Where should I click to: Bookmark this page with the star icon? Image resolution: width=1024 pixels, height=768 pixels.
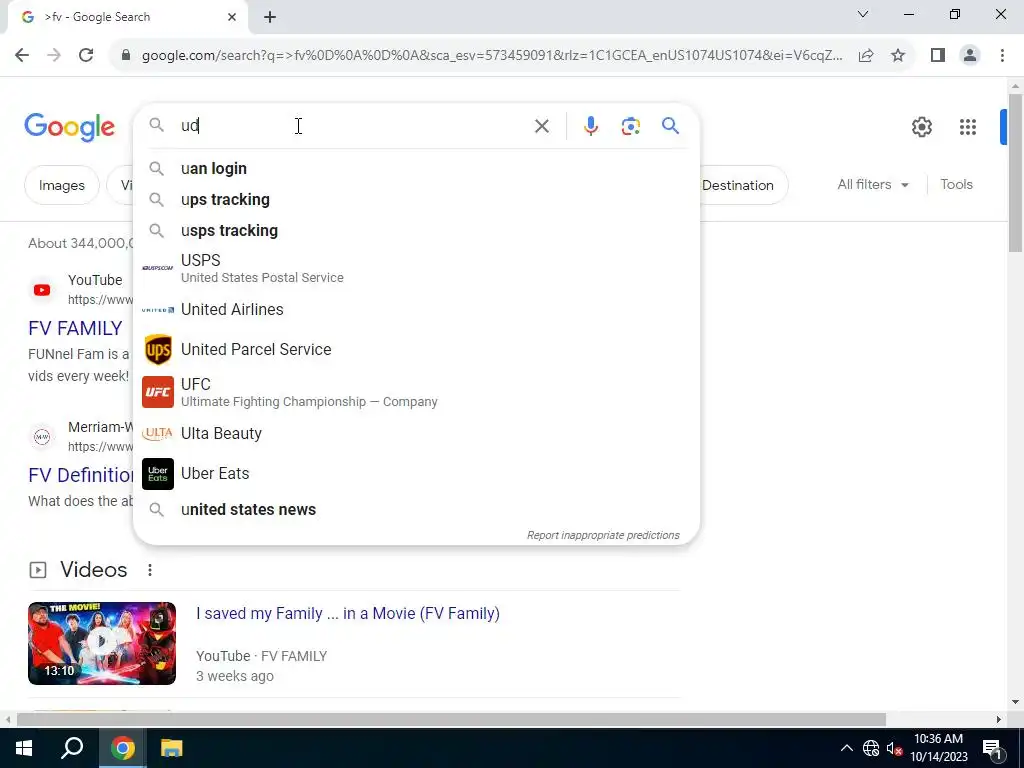(x=898, y=56)
